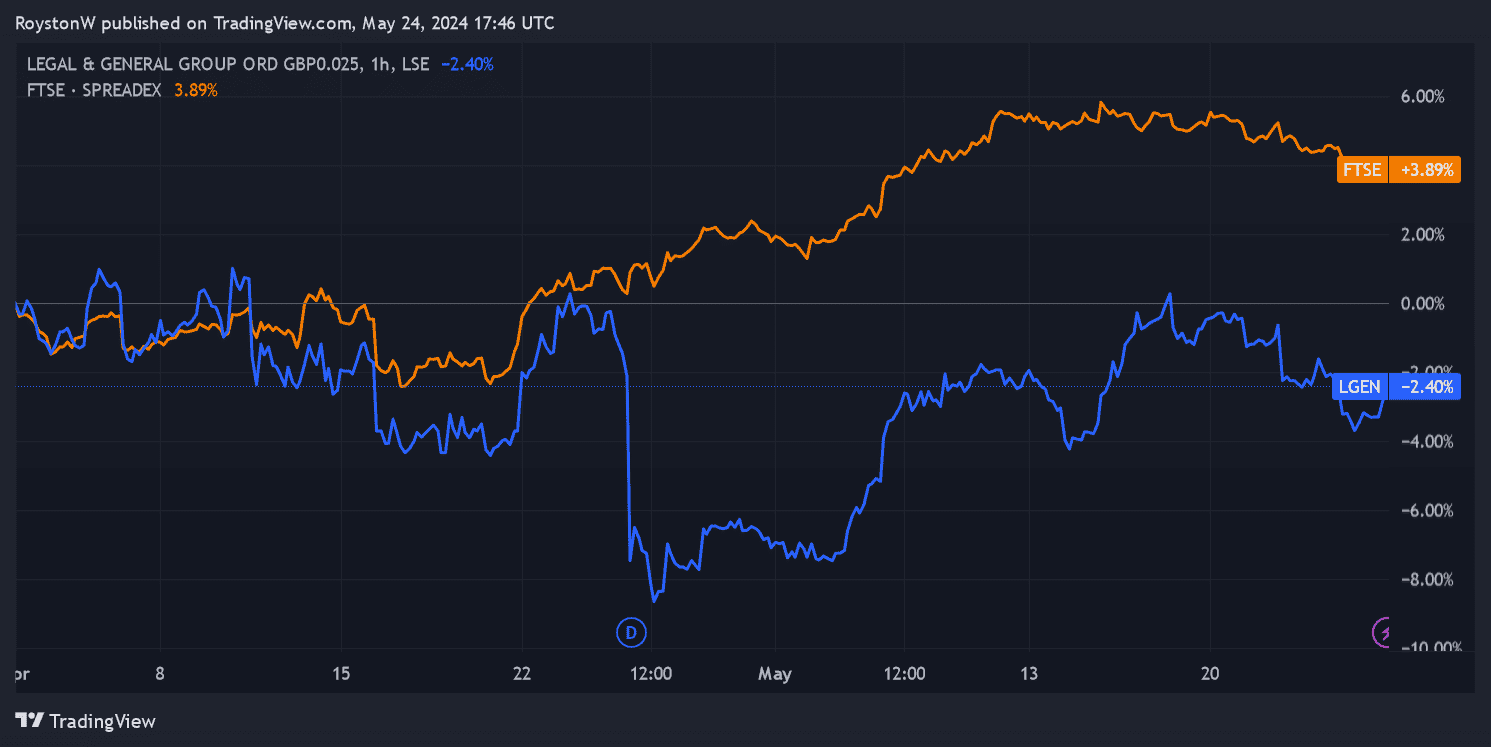The width and height of the screenshot is (1491, 747).
Task: Click the 6.00% price axis label
Action: [1422, 97]
